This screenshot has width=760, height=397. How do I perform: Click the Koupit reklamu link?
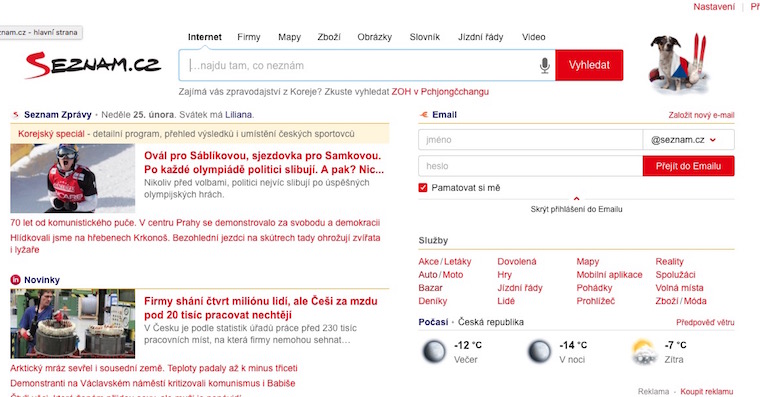click(707, 391)
